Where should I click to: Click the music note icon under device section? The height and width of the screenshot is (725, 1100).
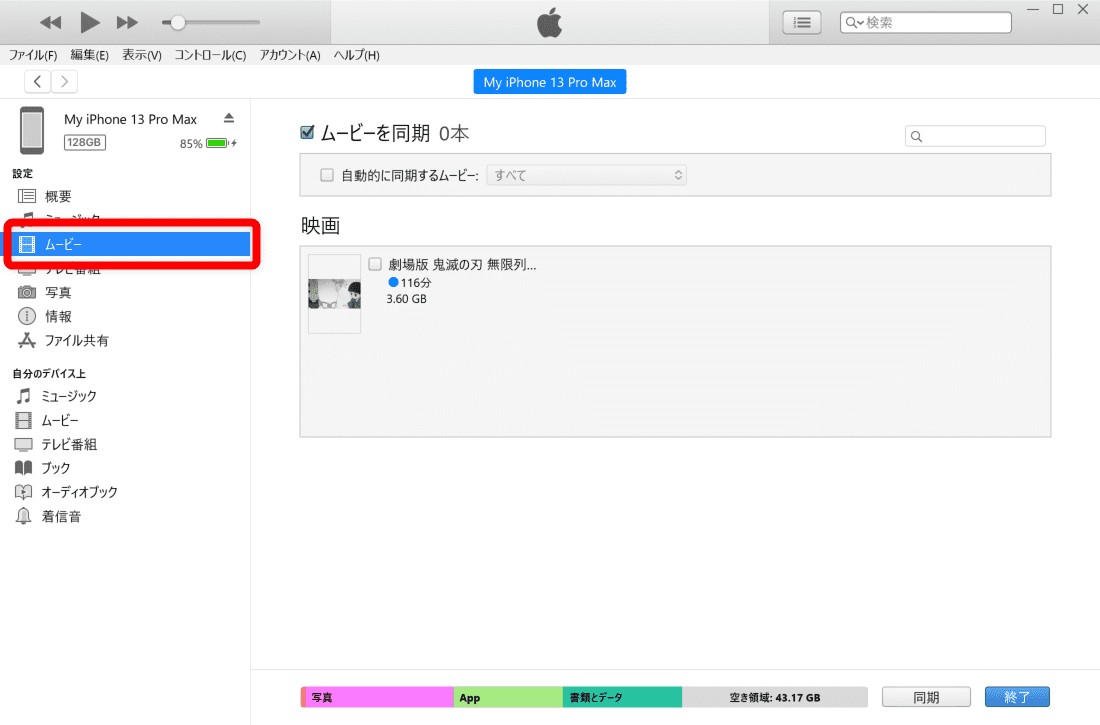click(x=24, y=396)
